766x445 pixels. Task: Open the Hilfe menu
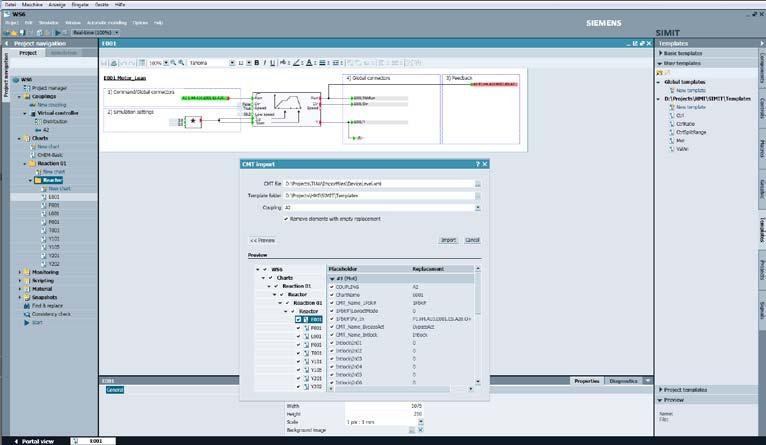[x=120, y=4]
